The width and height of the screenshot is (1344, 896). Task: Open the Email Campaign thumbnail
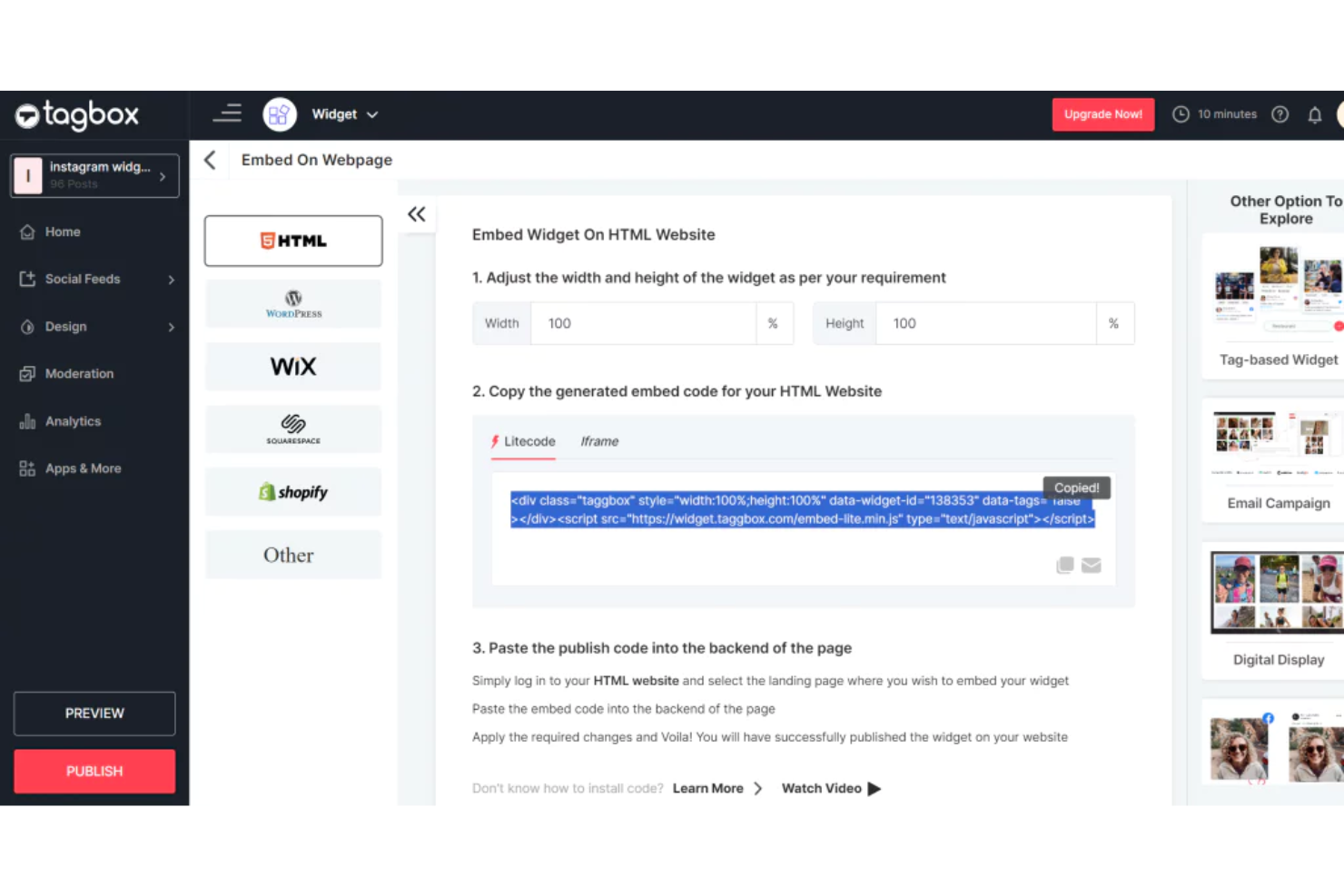pyautogui.click(x=1279, y=446)
